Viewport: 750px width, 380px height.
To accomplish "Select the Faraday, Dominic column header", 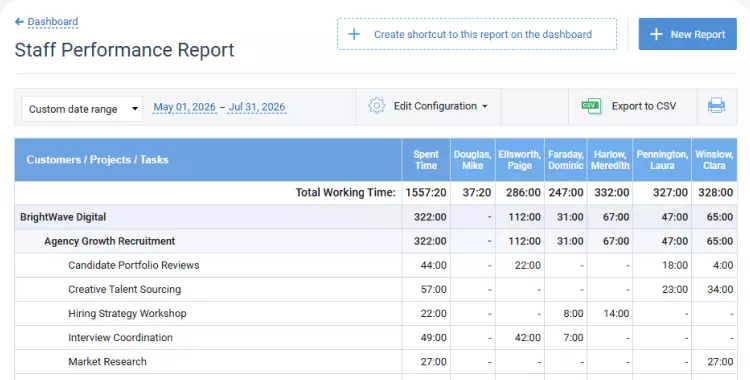I will 565,160.
